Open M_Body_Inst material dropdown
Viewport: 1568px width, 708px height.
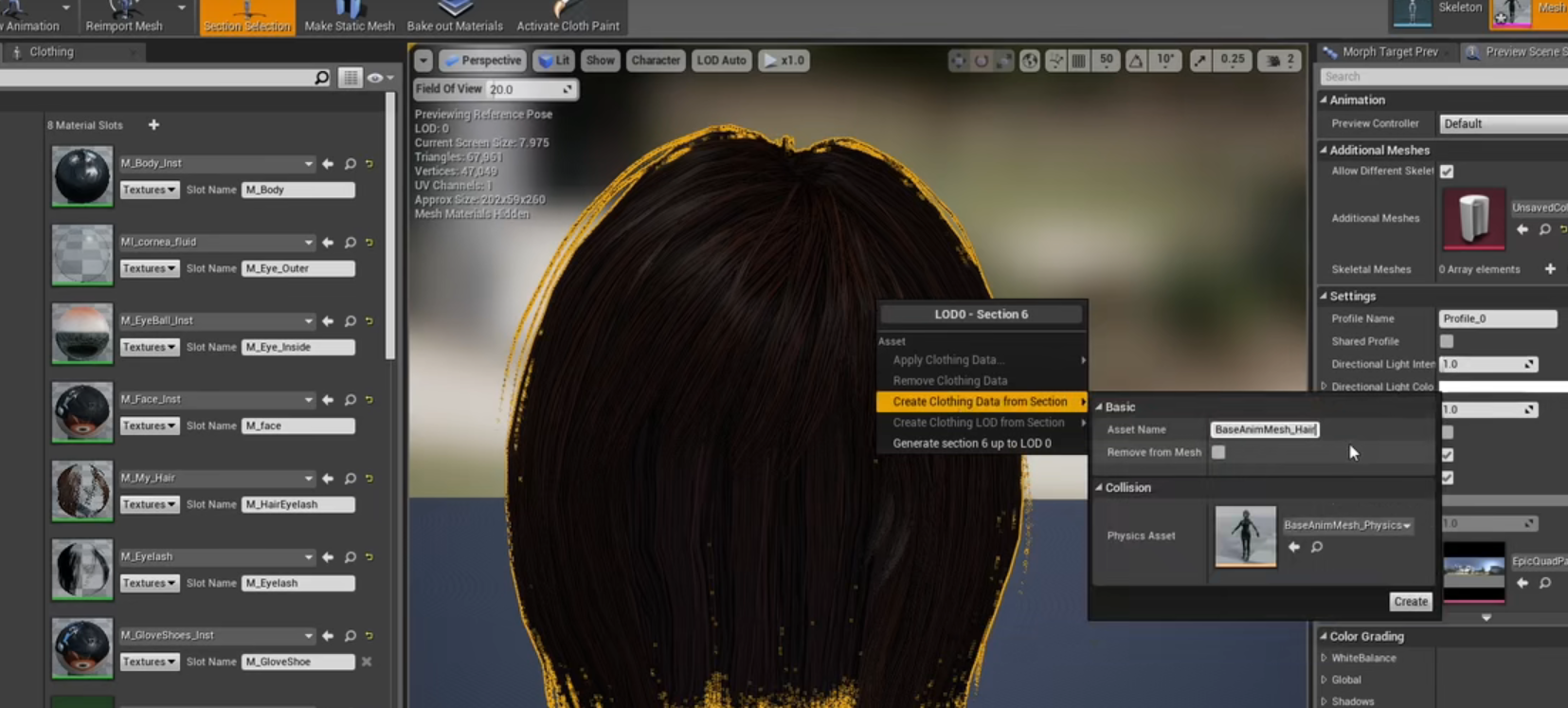pyautogui.click(x=216, y=163)
